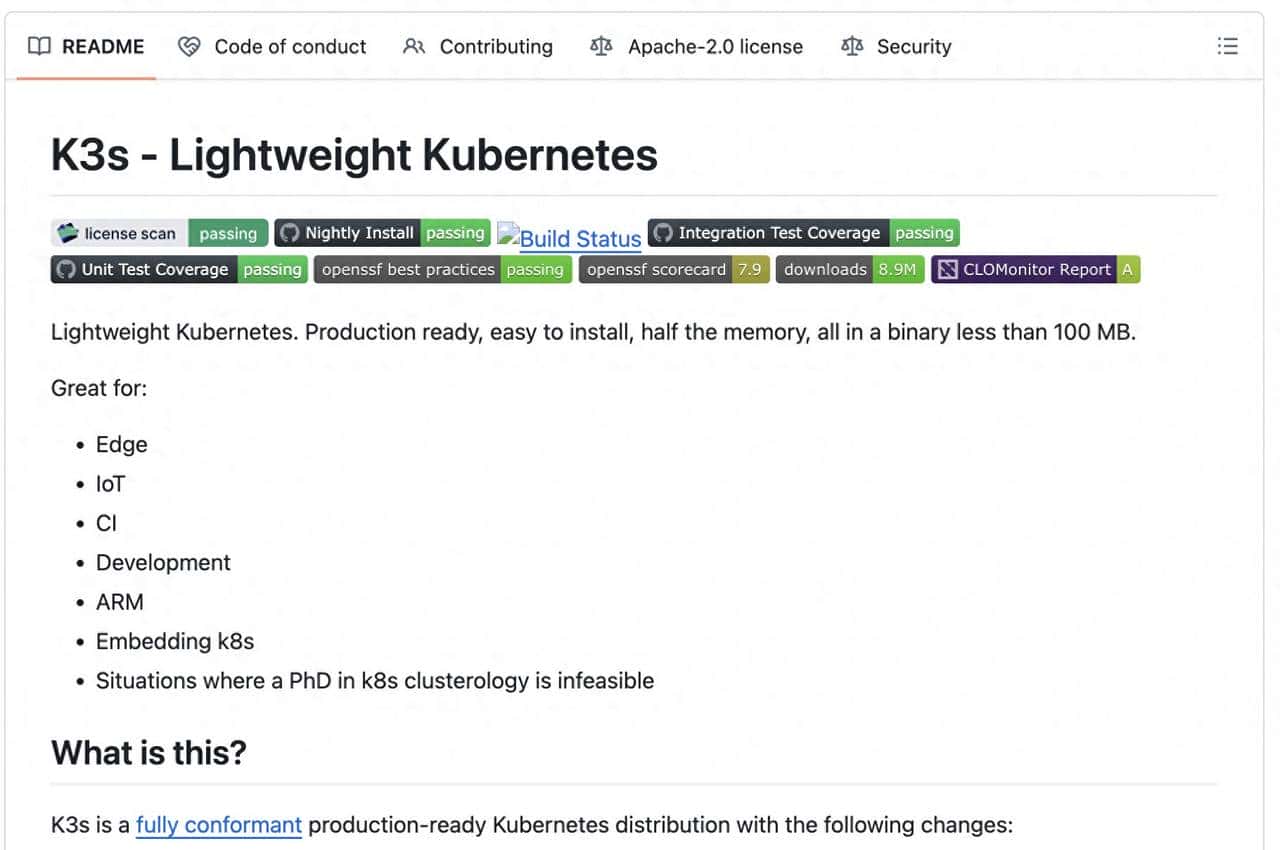Open the CLOMonitor Report badge
This screenshot has height=850, width=1280.
[1036, 269]
